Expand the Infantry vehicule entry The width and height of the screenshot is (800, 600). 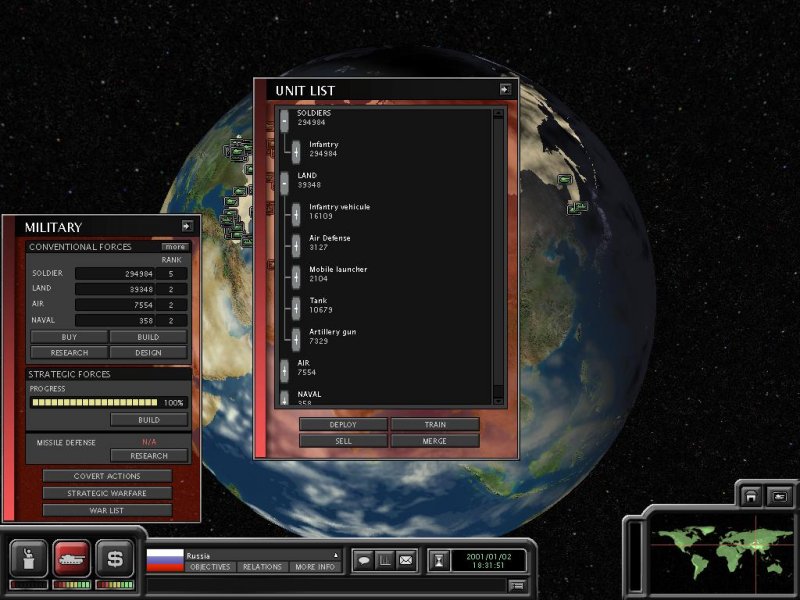coord(296,214)
